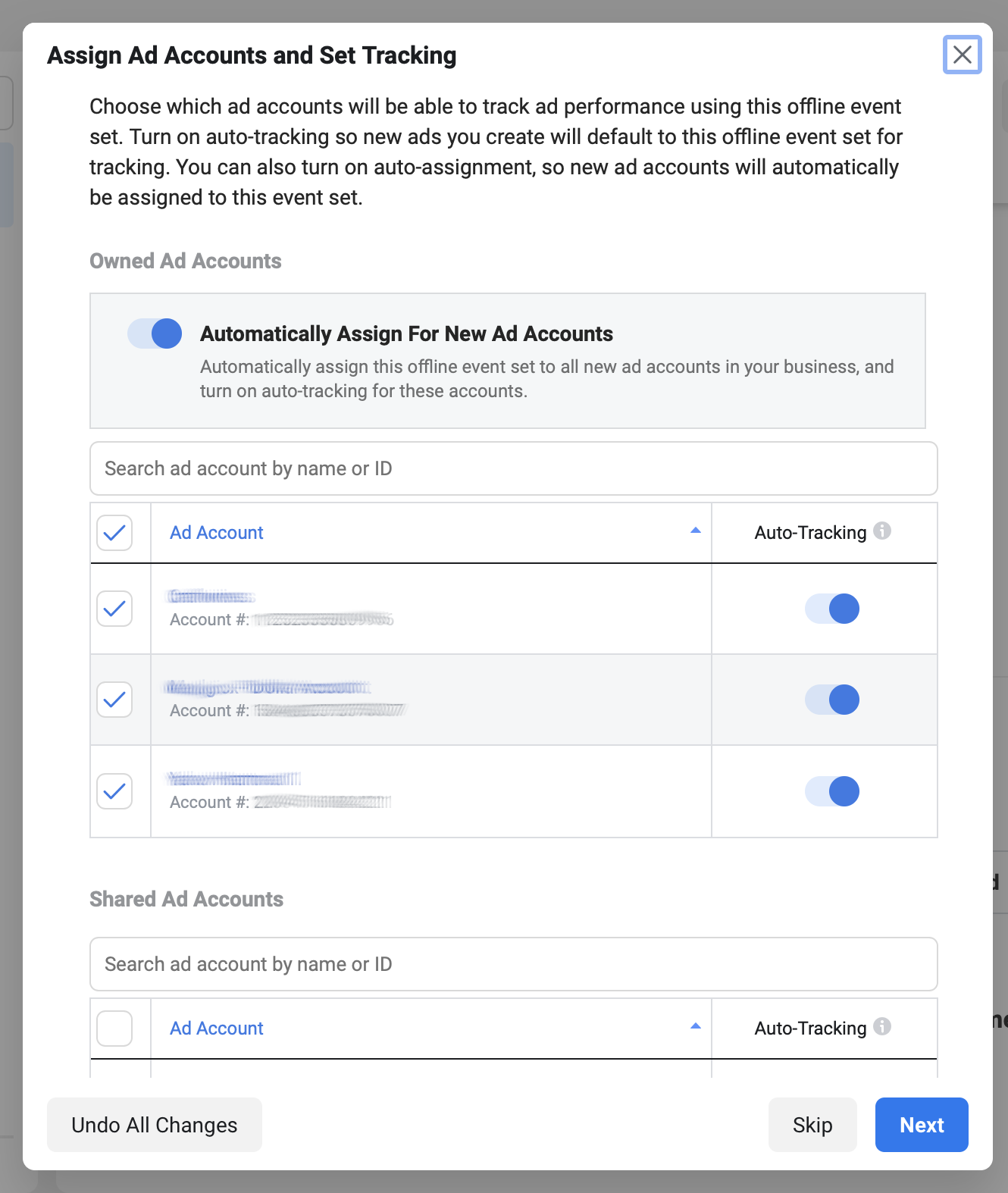
Task: Click sort arrow in Owned accounts header
Action: (x=695, y=531)
